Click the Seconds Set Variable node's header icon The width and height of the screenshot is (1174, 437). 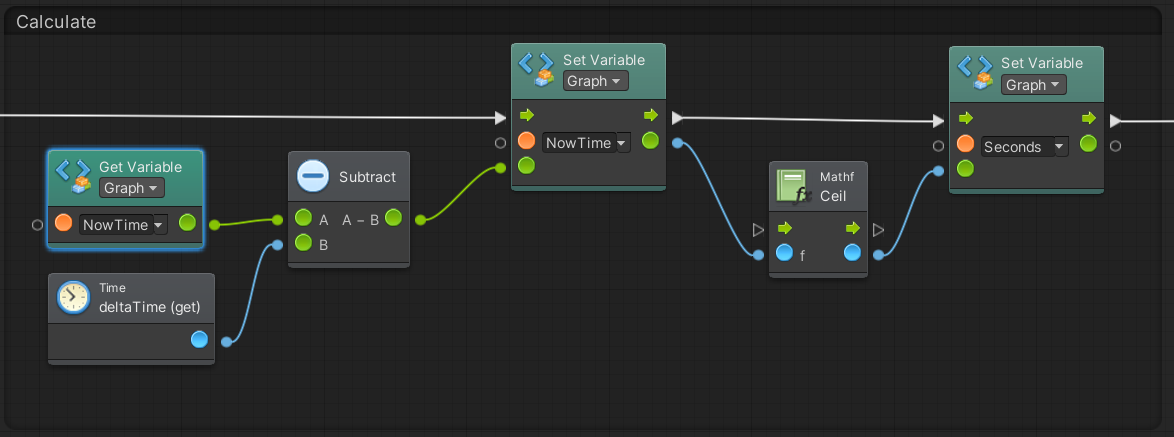[975, 73]
